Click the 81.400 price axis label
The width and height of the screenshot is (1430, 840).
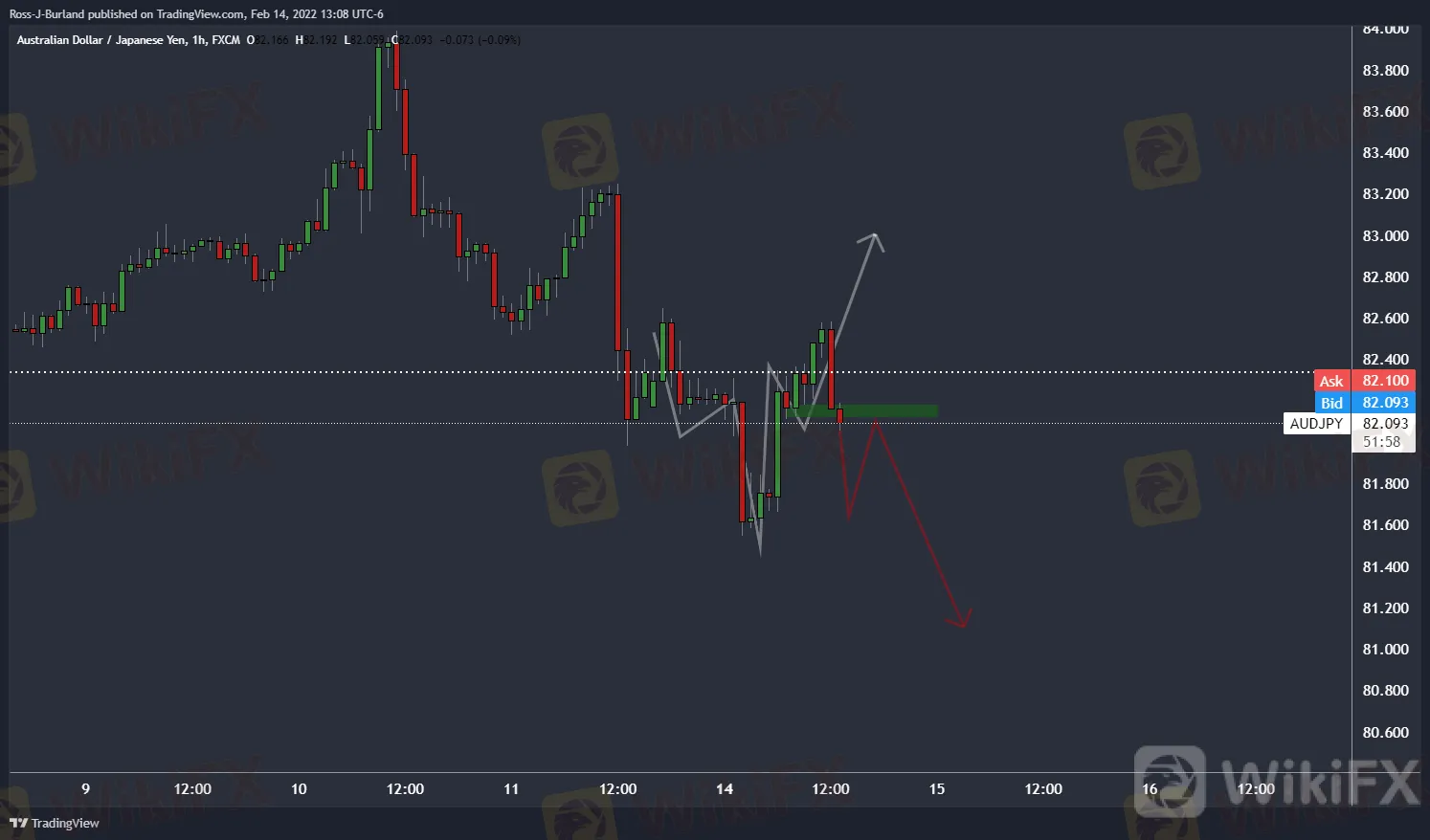(1385, 567)
